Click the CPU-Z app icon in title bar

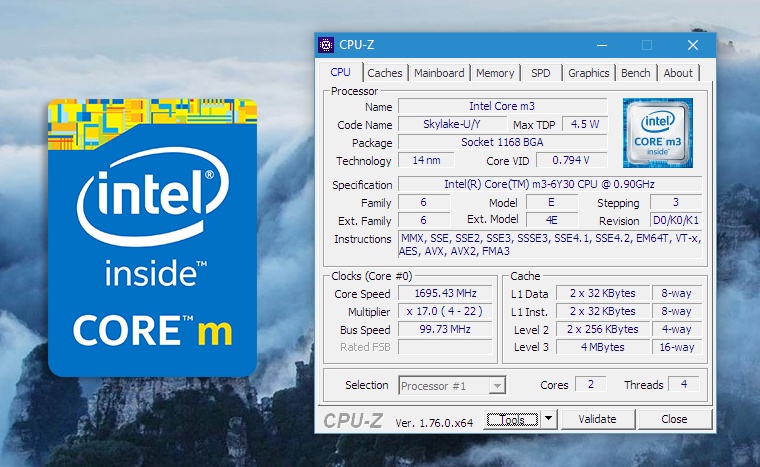pos(326,45)
